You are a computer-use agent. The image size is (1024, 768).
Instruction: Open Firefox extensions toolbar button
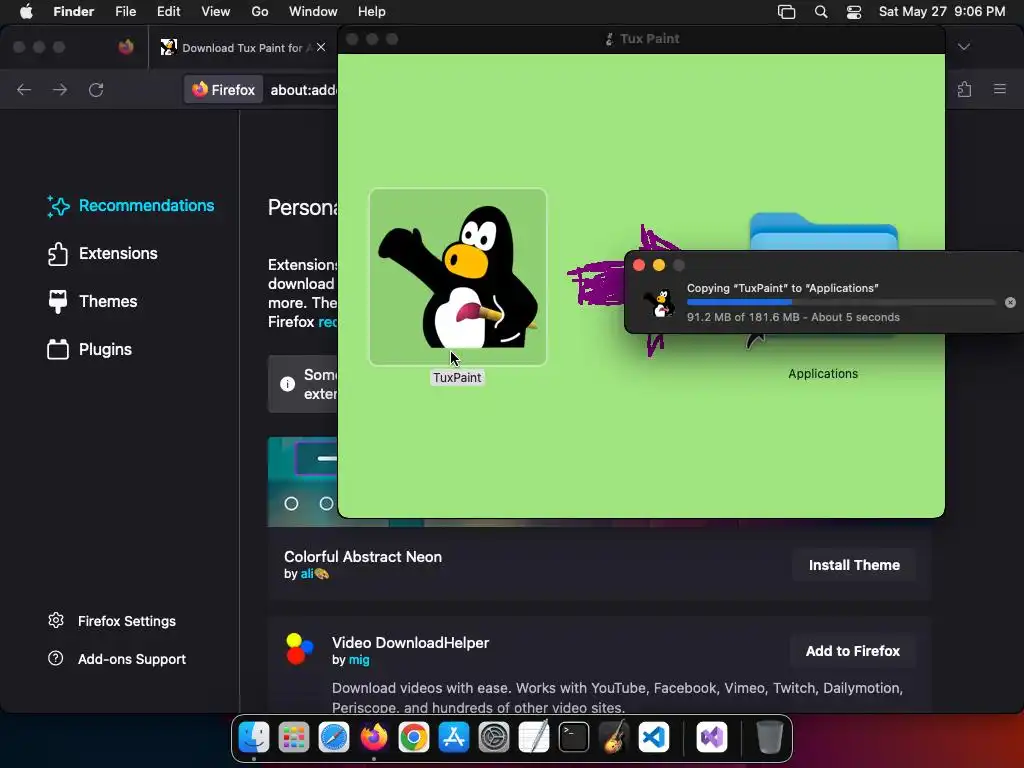coord(965,89)
